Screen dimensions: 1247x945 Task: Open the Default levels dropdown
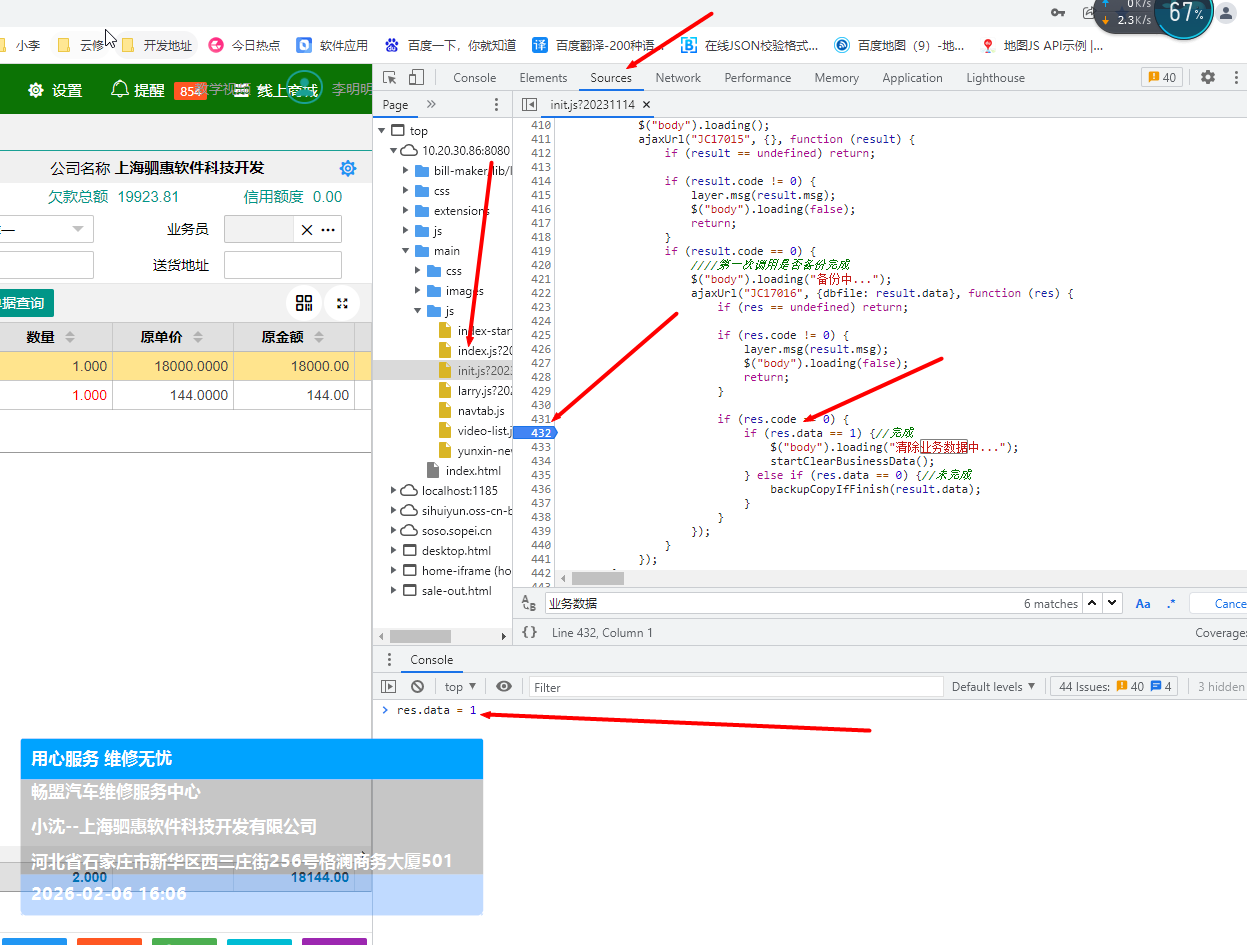coord(993,687)
